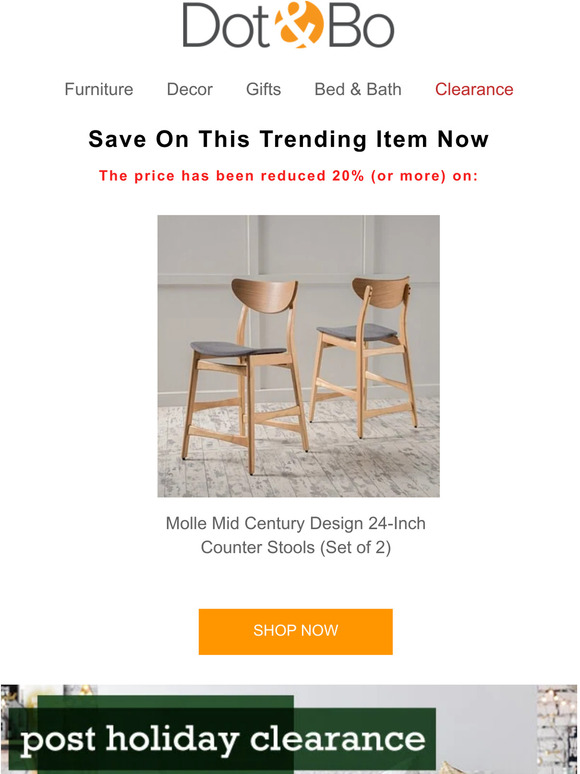This screenshot has width=580, height=774.
Task: Open the Molle Mid Century Design title link
Action: click(x=296, y=523)
